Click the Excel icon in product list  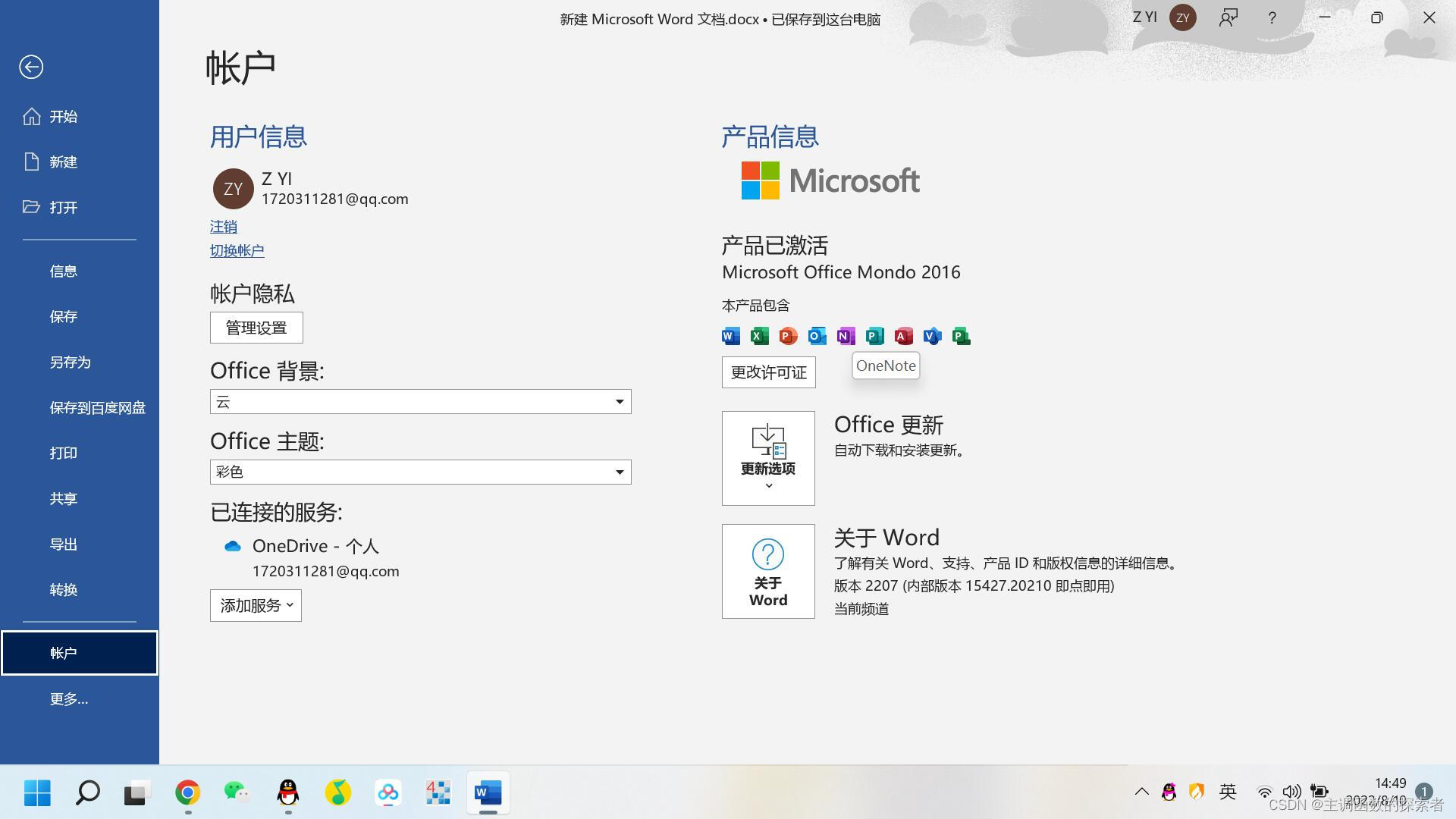[760, 336]
